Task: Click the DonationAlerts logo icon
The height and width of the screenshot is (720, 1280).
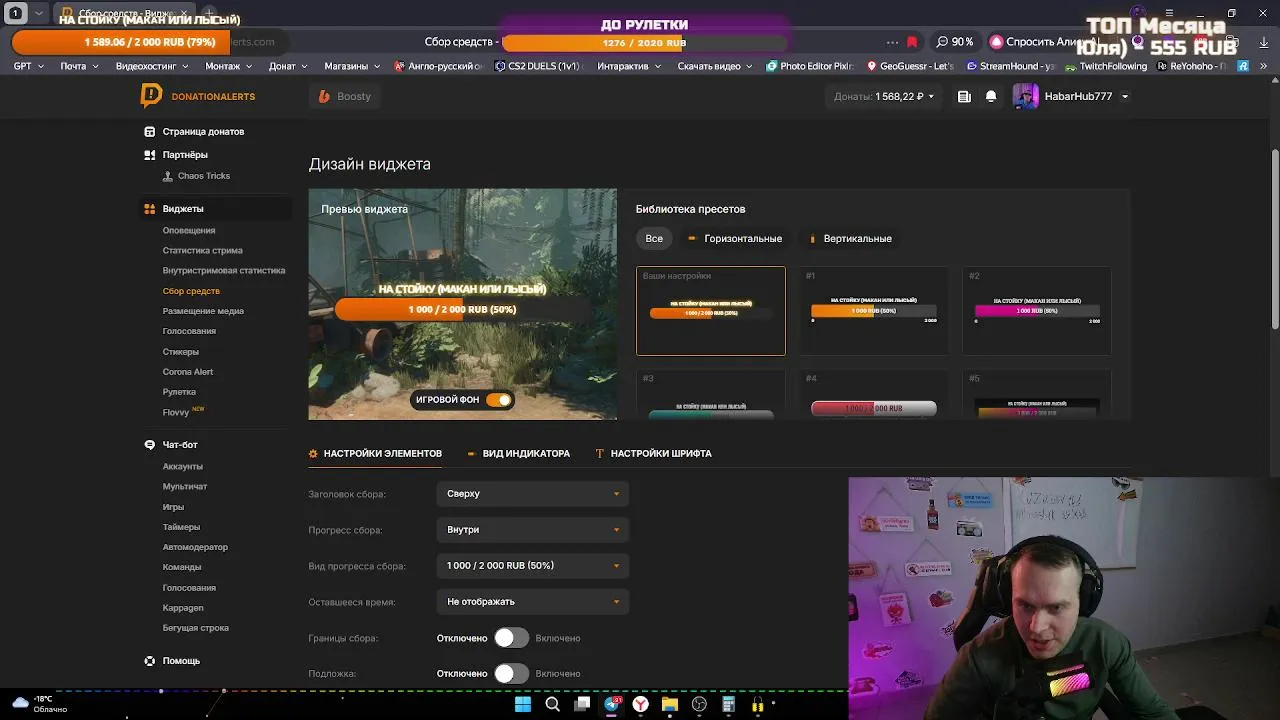Action: tap(151, 96)
